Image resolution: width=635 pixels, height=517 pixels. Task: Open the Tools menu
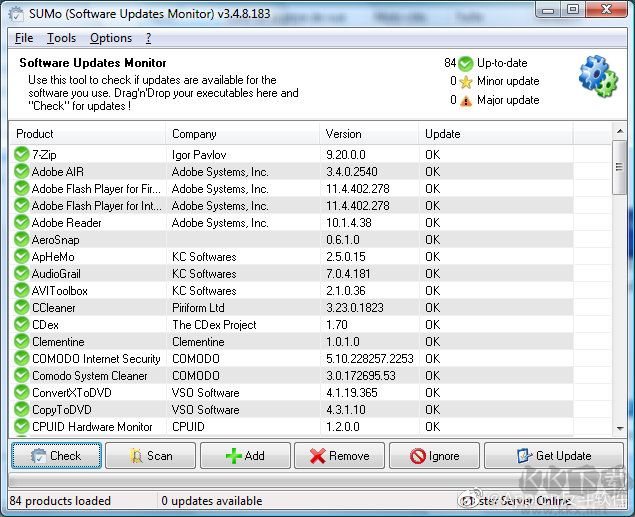pyautogui.click(x=61, y=38)
